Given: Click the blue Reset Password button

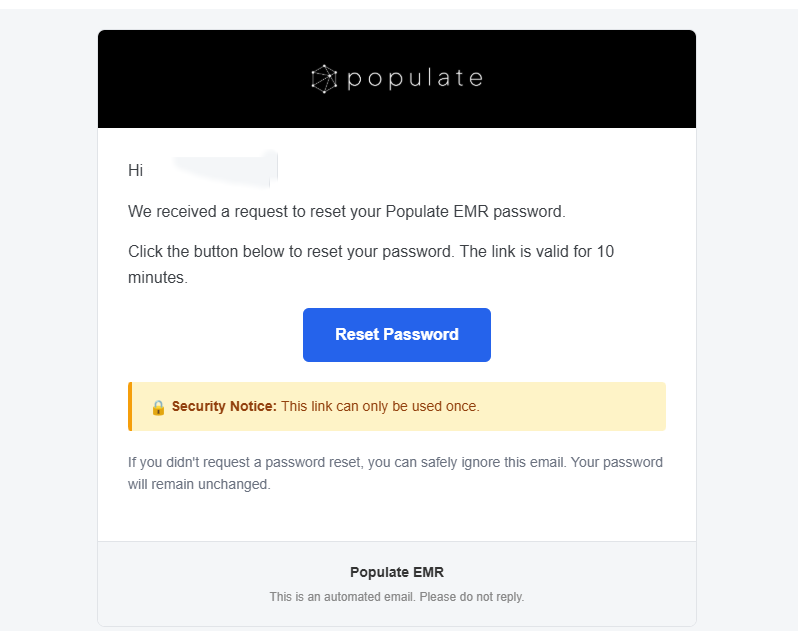Looking at the screenshot, I should (x=396, y=335).
